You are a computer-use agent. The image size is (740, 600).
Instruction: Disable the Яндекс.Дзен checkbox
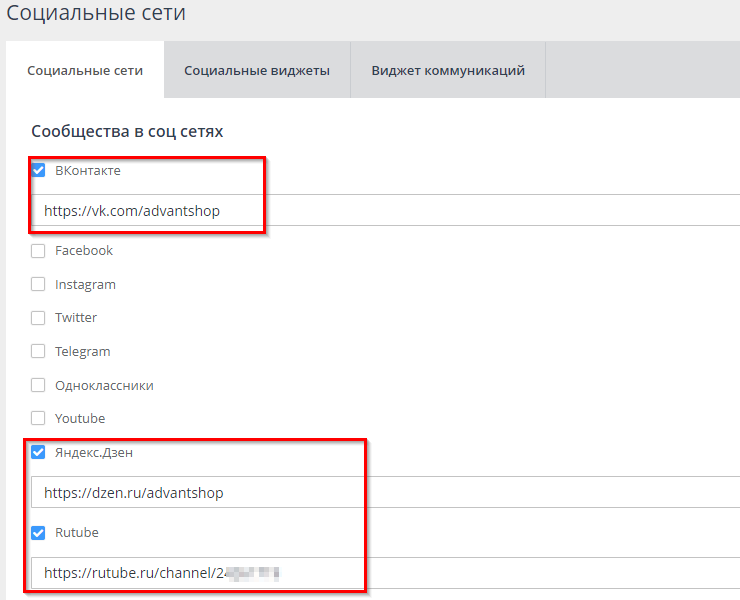[x=39, y=452]
